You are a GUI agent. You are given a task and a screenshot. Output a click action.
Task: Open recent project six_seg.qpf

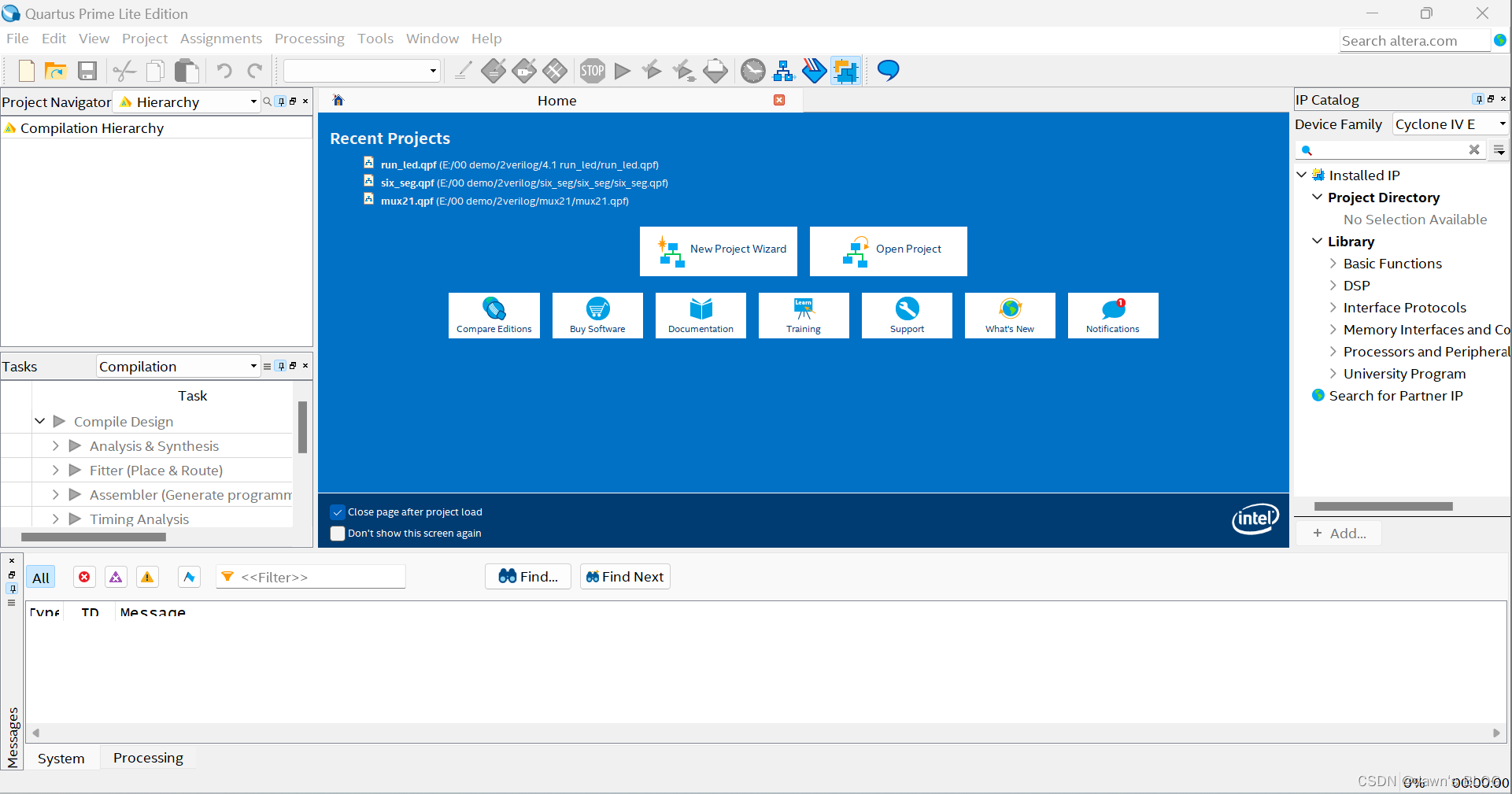click(x=524, y=183)
